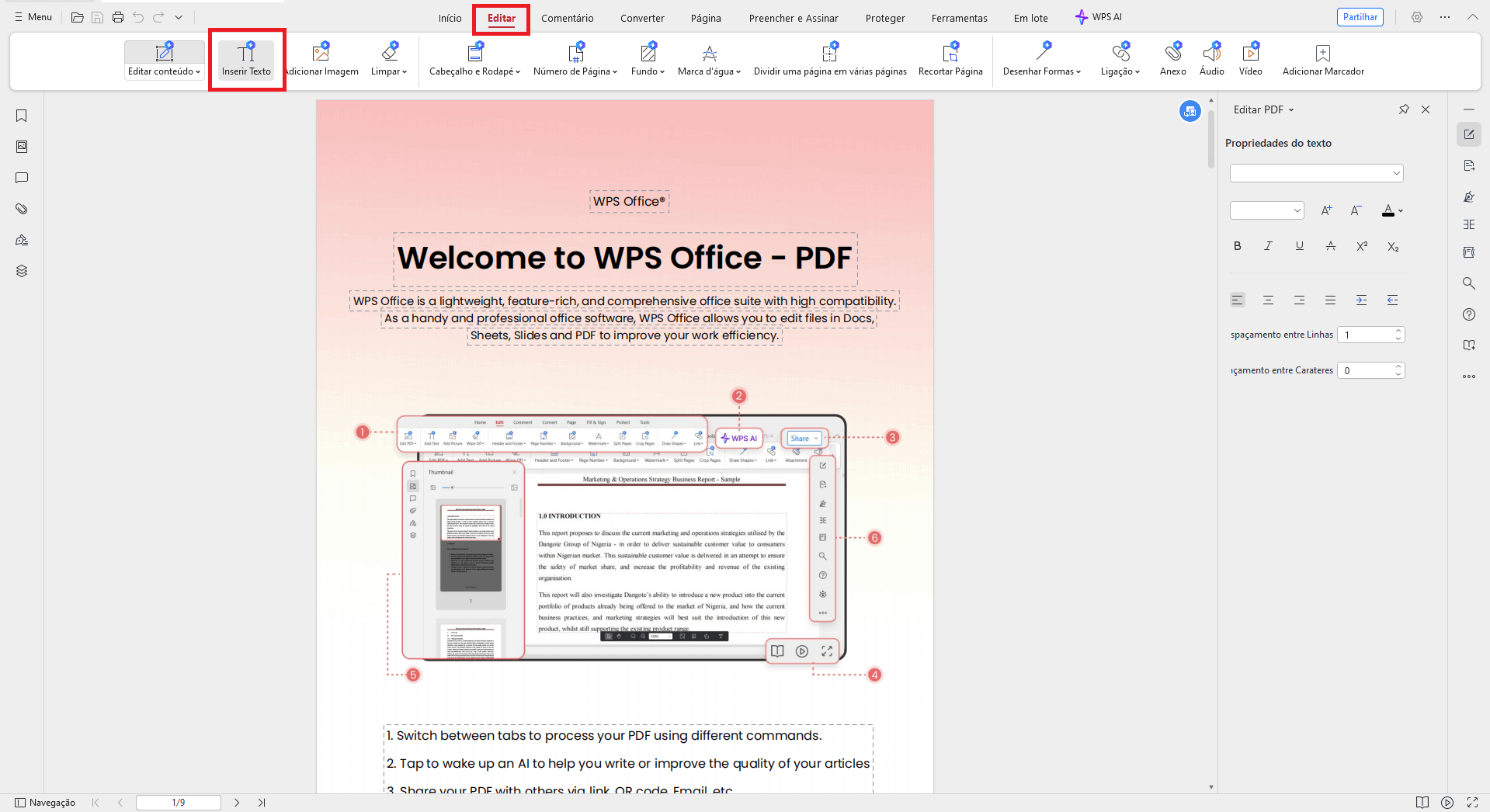This screenshot has width=1490, height=812.
Task: Click the spaçamento entre Linhas field
Action: coord(1372,335)
